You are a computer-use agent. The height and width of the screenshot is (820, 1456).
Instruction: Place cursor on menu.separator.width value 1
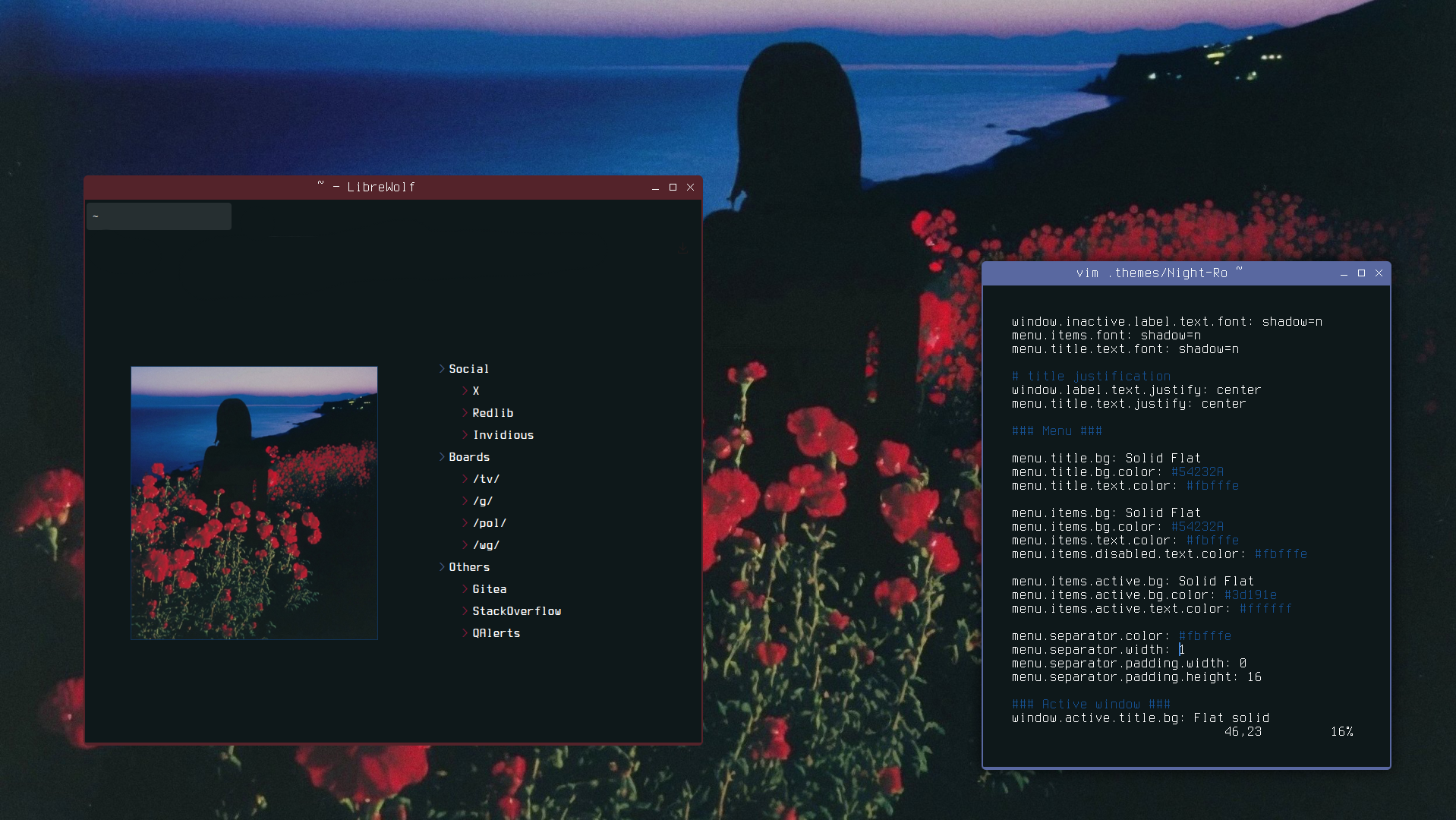pos(1182,650)
